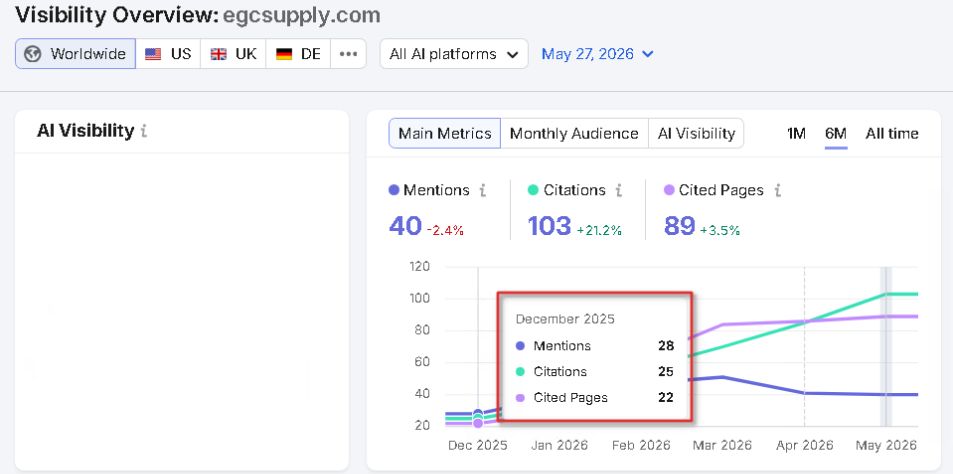Click the info icon beside AI Visibility heading

tap(144, 131)
